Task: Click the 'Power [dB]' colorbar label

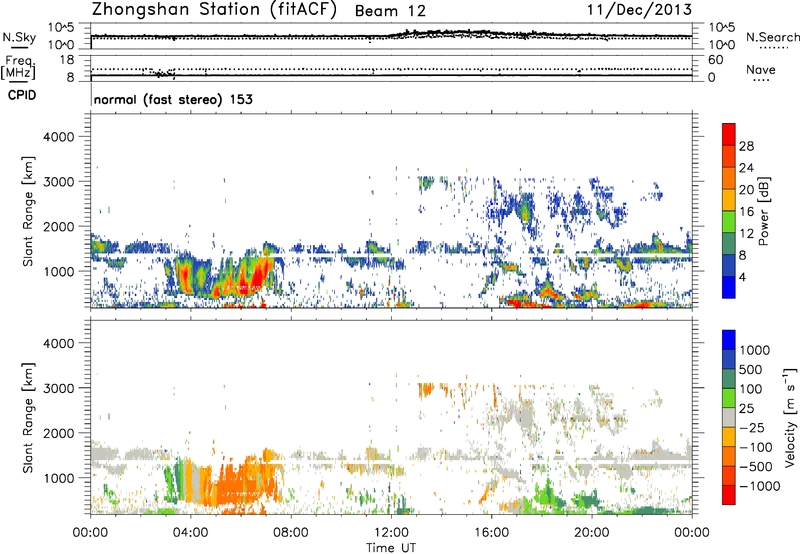Action: pos(764,211)
